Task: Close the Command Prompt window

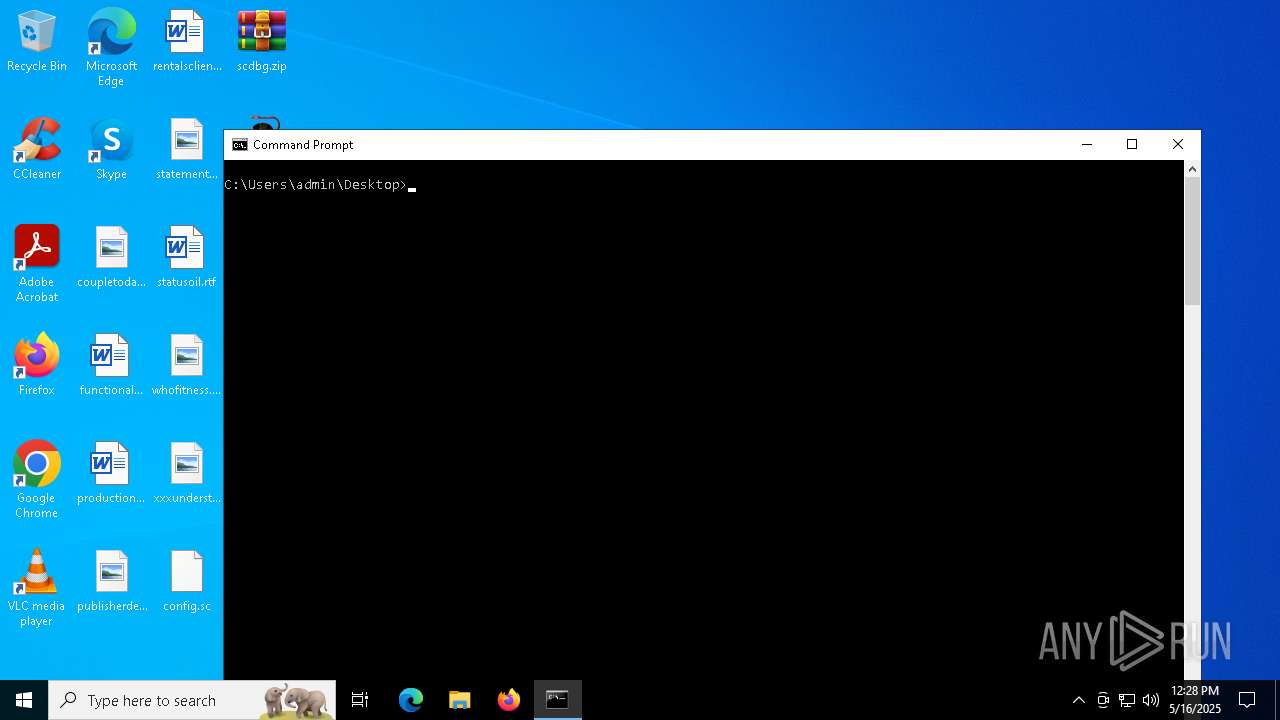Action: (1178, 145)
